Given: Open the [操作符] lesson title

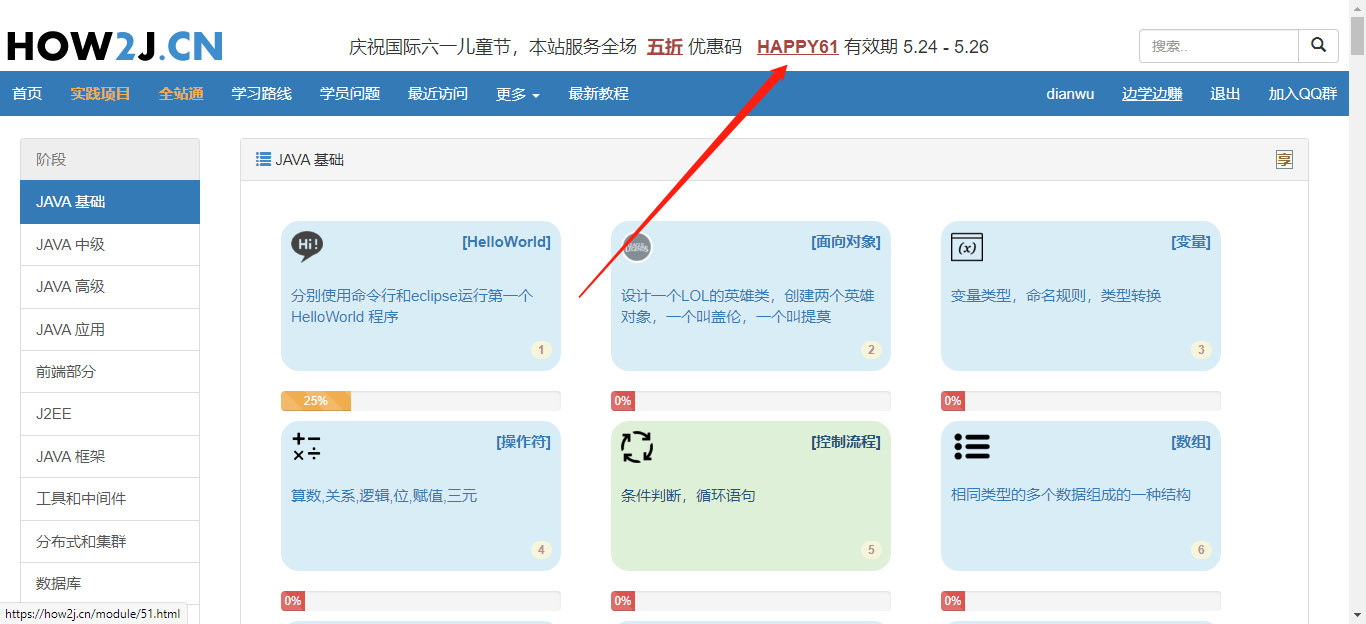Looking at the screenshot, I should (523, 442).
